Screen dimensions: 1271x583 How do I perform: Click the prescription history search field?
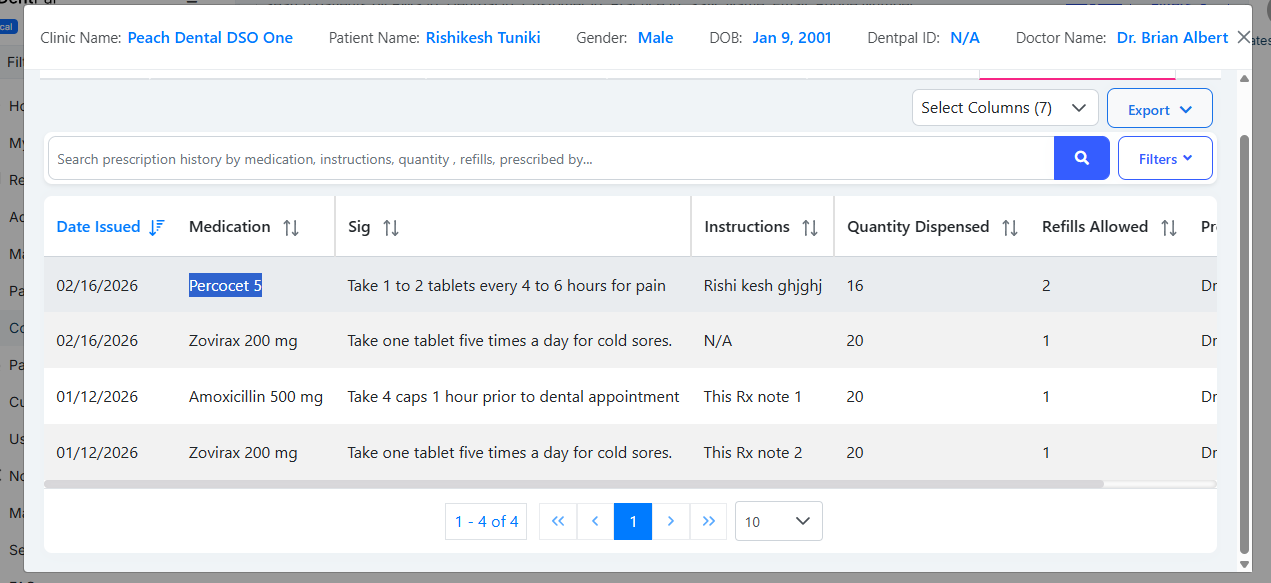point(550,159)
